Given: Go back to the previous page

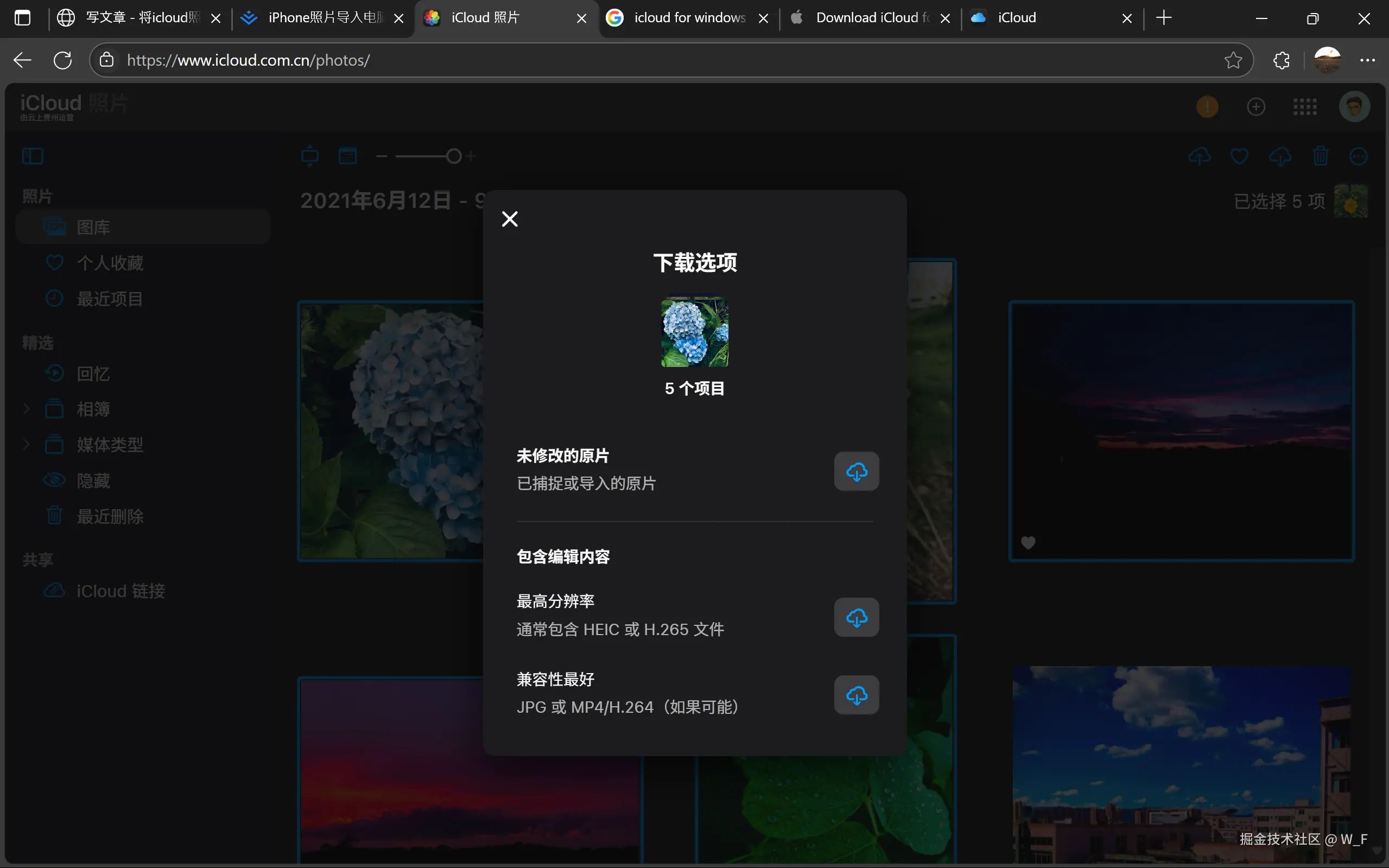Looking at the screenshot, I should (x=22, y=60).
